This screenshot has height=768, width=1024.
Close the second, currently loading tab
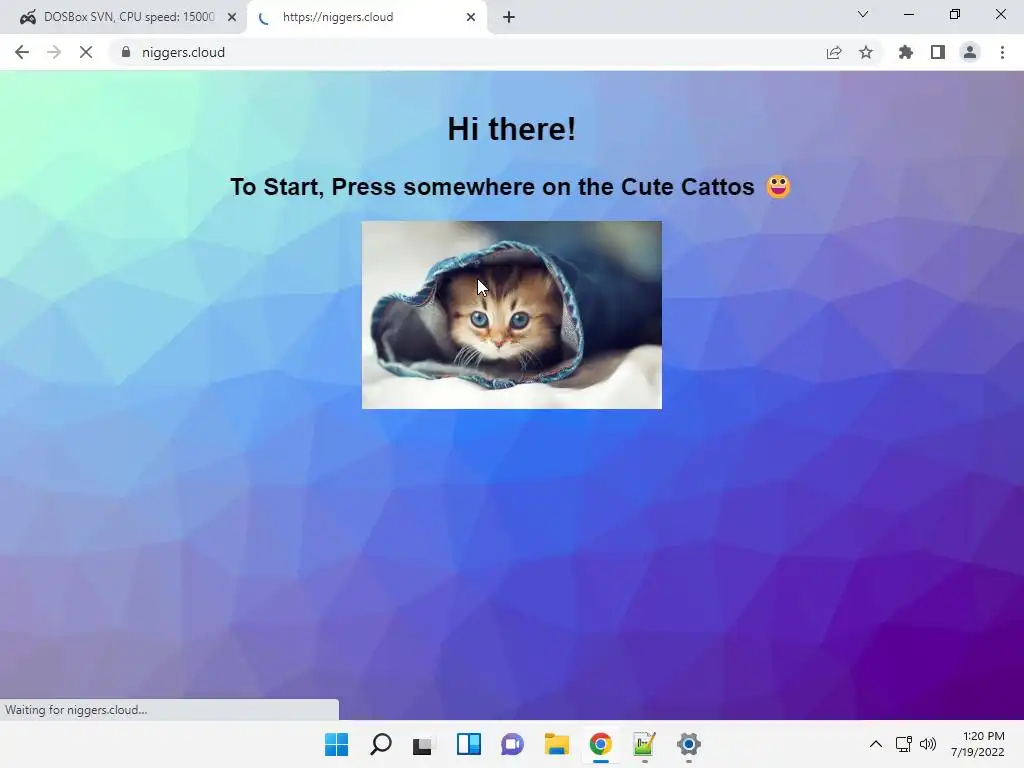[471, 17]
